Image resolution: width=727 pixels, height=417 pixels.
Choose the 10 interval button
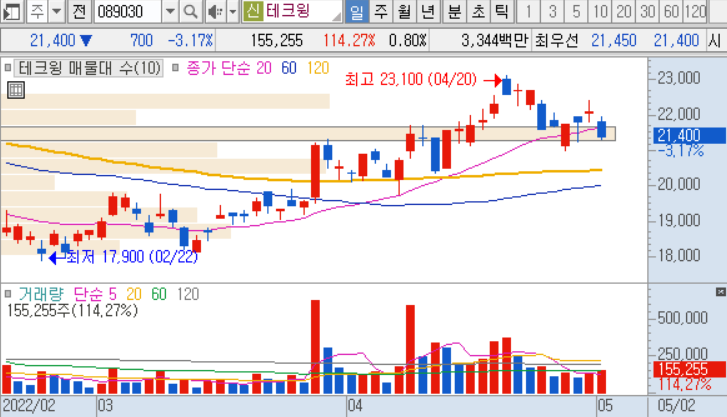pos(600,11)
